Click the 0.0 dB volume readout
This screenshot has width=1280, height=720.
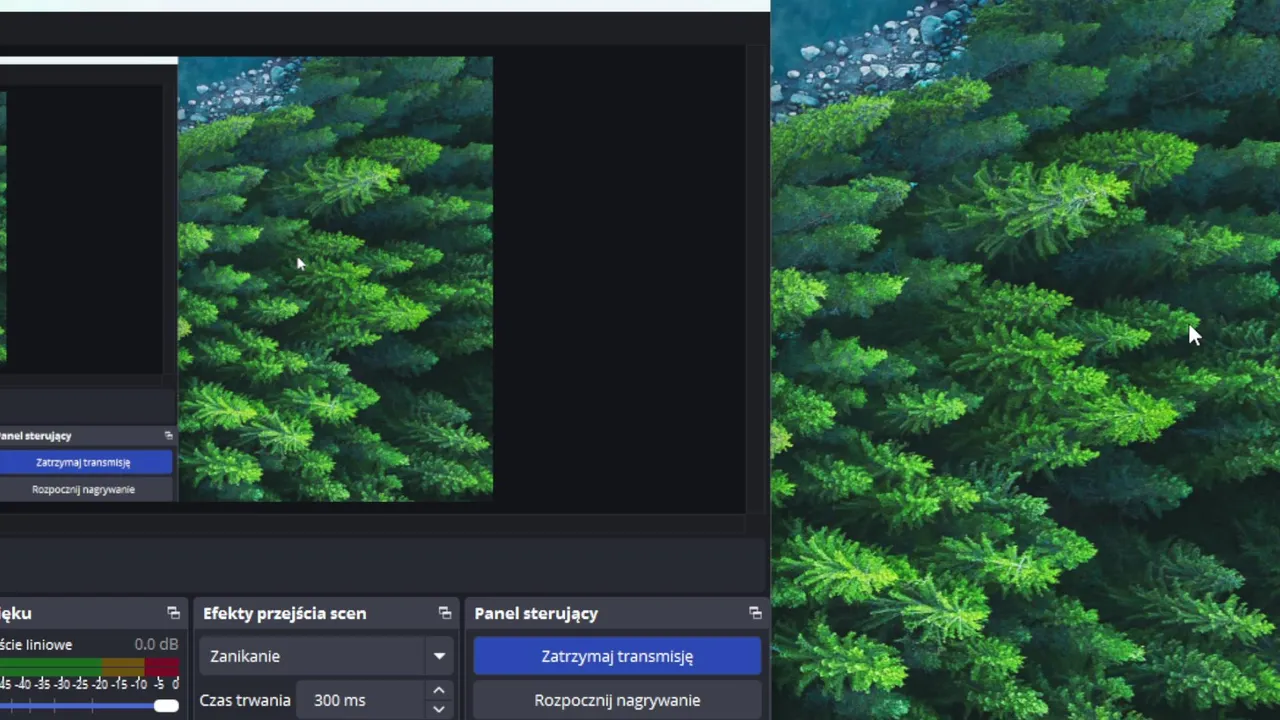pyautogui.click(x=156, y=645)
